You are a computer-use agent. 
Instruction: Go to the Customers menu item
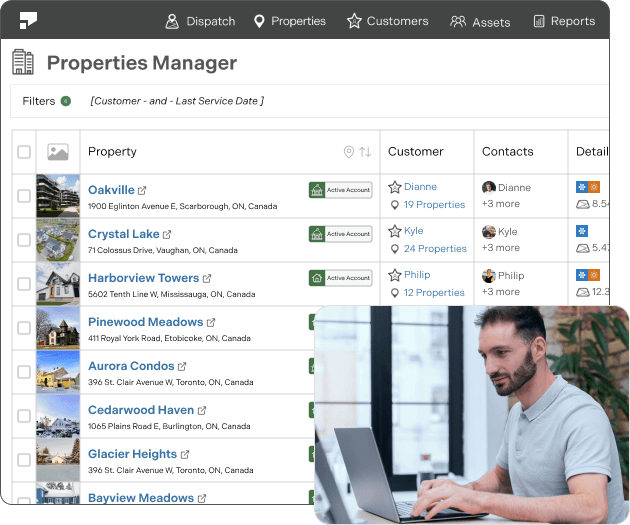point(387,21)
